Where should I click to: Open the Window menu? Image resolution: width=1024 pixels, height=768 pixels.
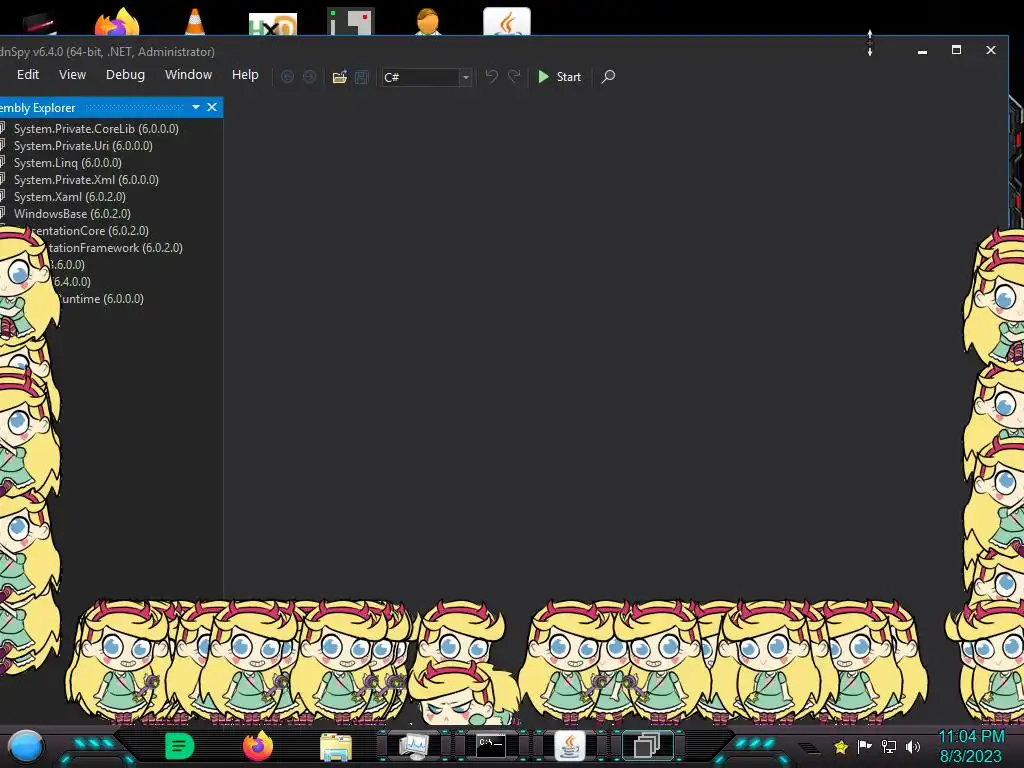(188, 75)
